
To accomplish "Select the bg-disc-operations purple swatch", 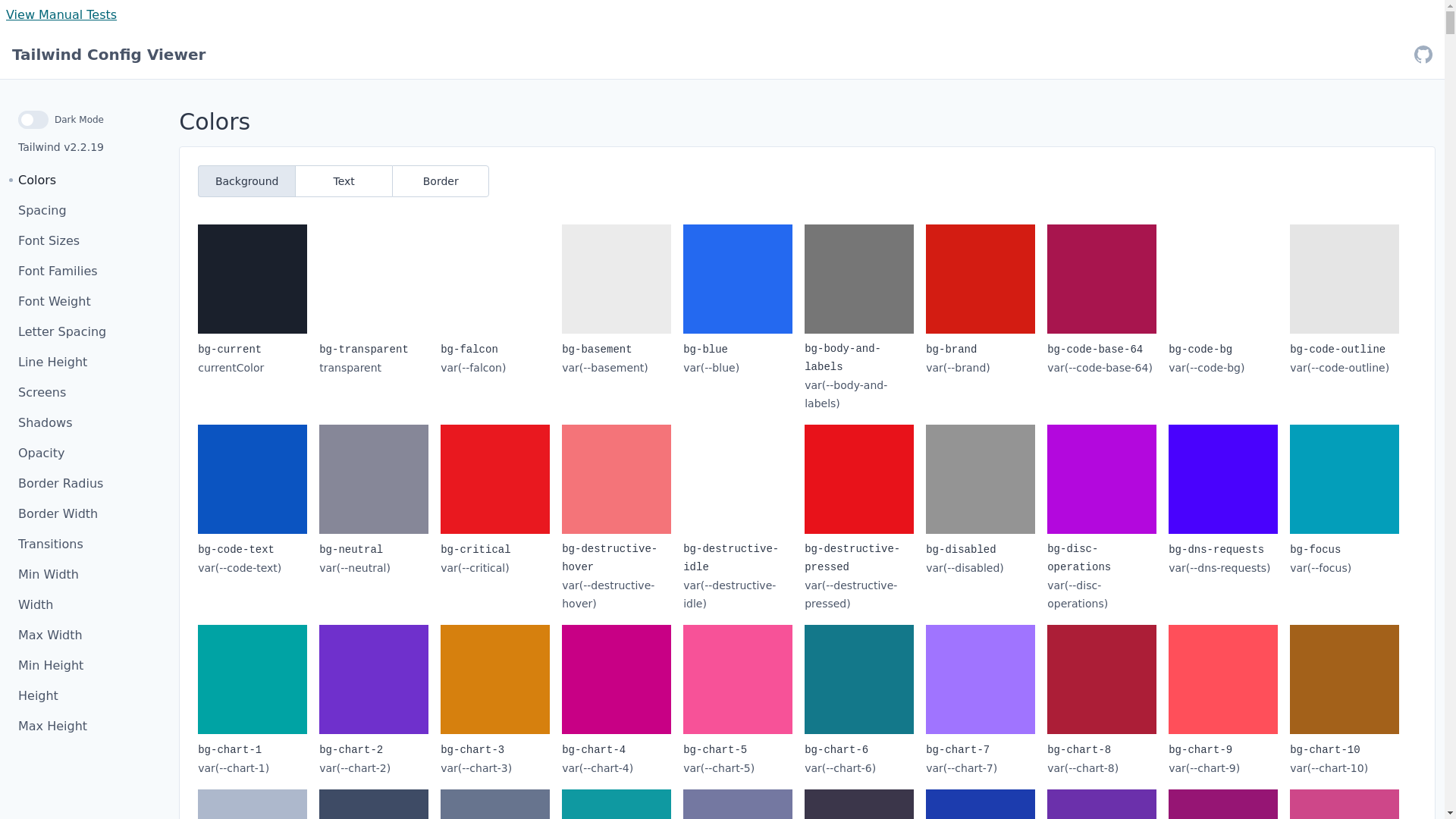I will pyautogui.click(x=1102, y=479).
